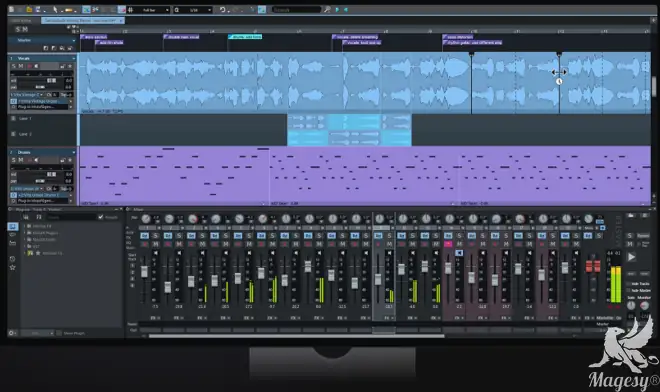This screenshot has height=392, width=660.
Task: Pick the yellow range tool icon
Action: (x=69, y=10)
